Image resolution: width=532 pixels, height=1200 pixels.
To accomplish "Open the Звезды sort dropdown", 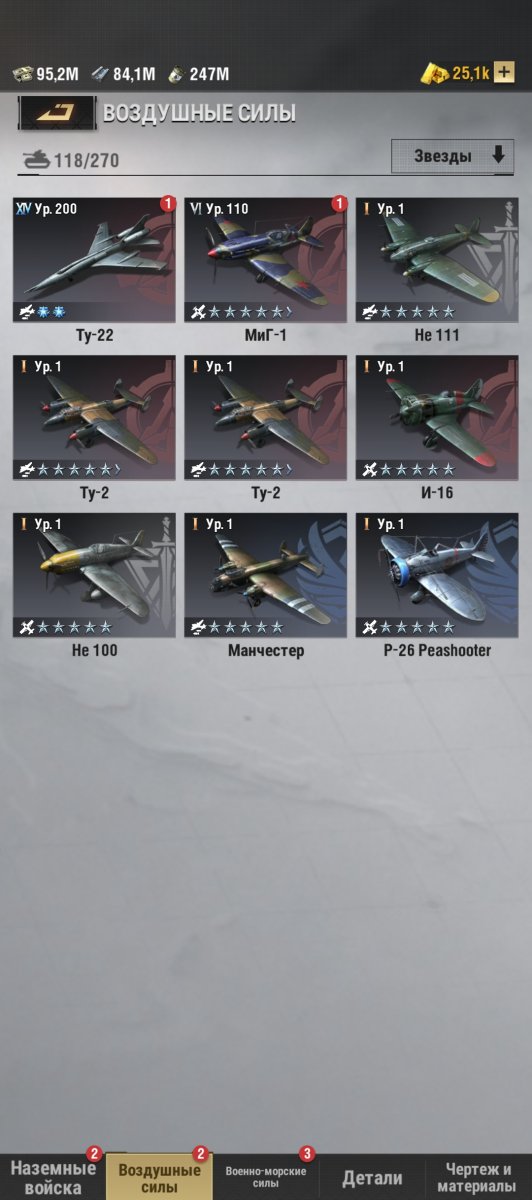I will tap(452, 156).
